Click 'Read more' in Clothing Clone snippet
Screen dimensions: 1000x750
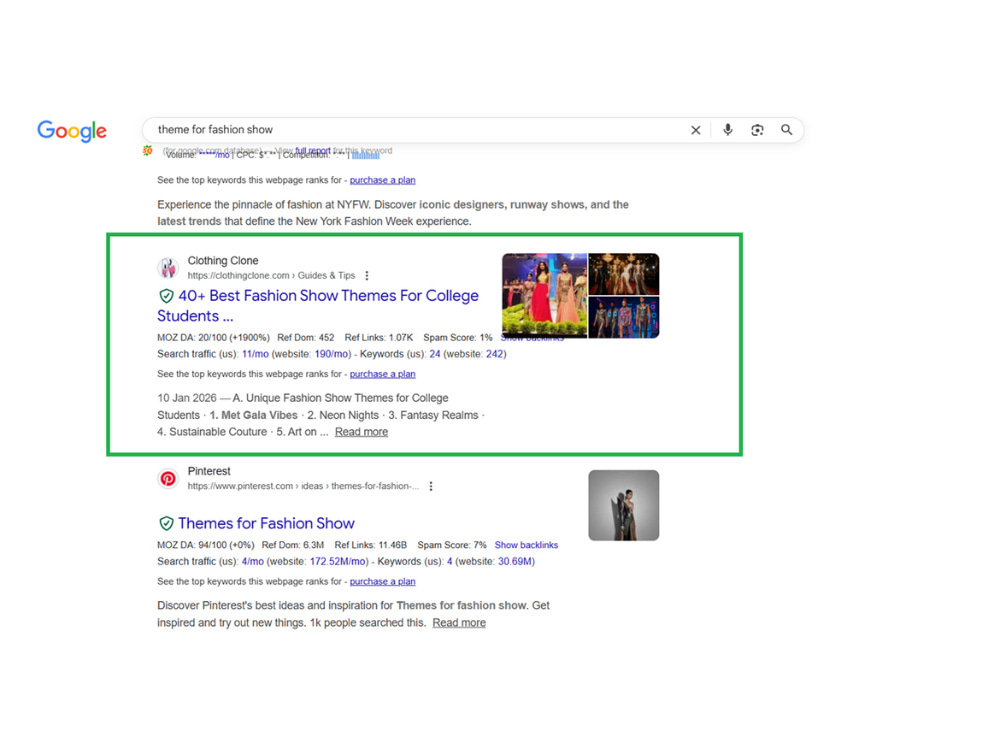point(362,432)
